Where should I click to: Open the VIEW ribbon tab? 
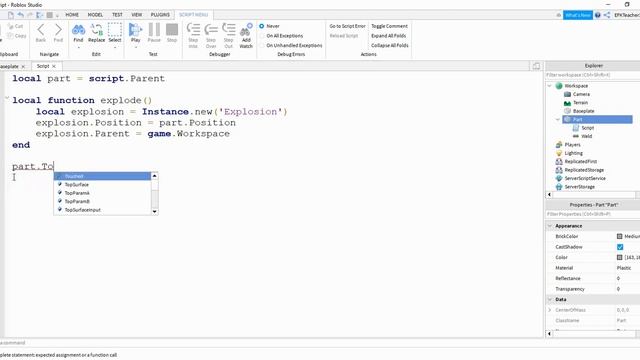(x=137, y=15)
